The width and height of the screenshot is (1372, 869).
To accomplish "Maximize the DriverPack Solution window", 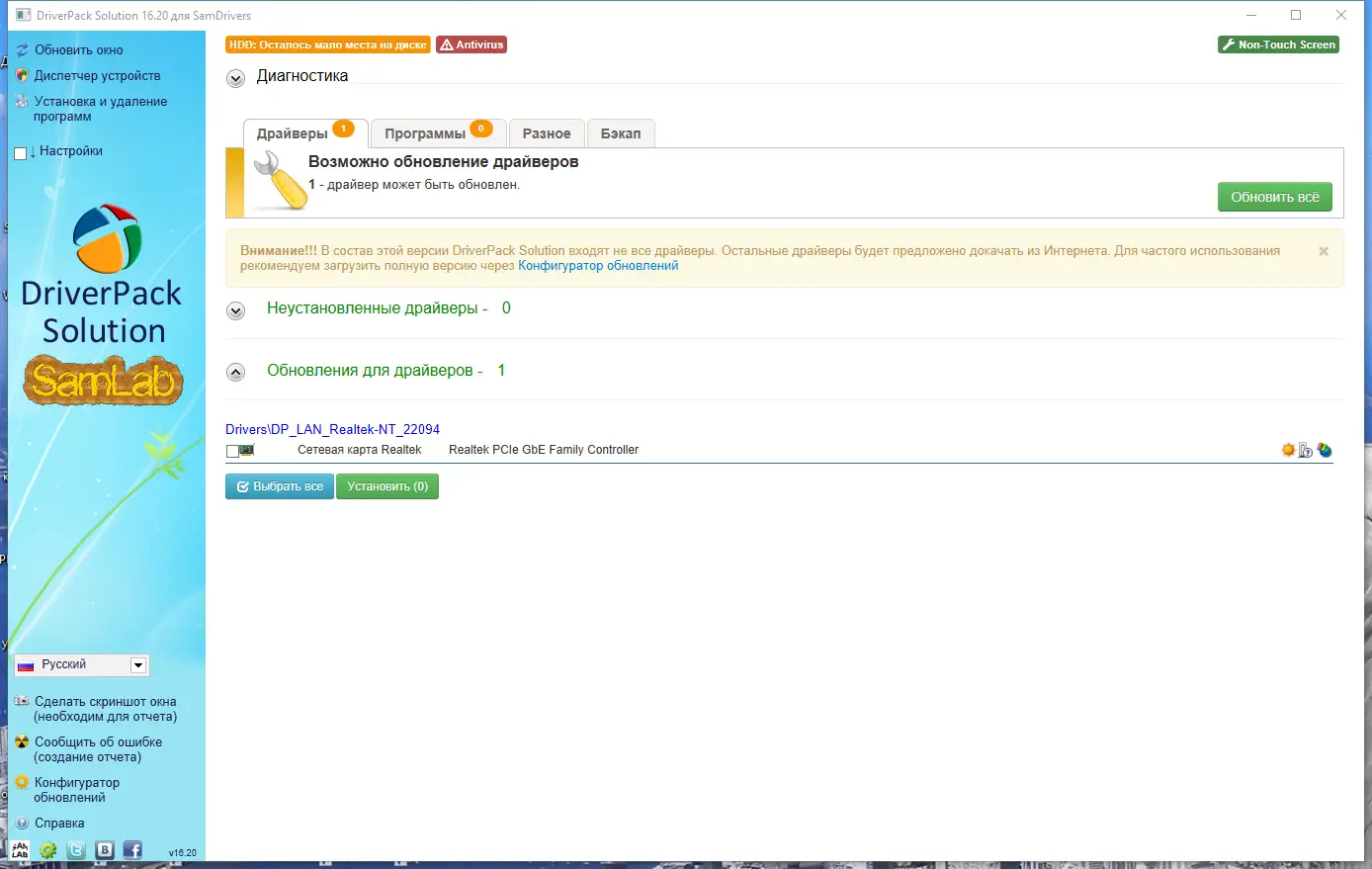I will coord(1296,15).
